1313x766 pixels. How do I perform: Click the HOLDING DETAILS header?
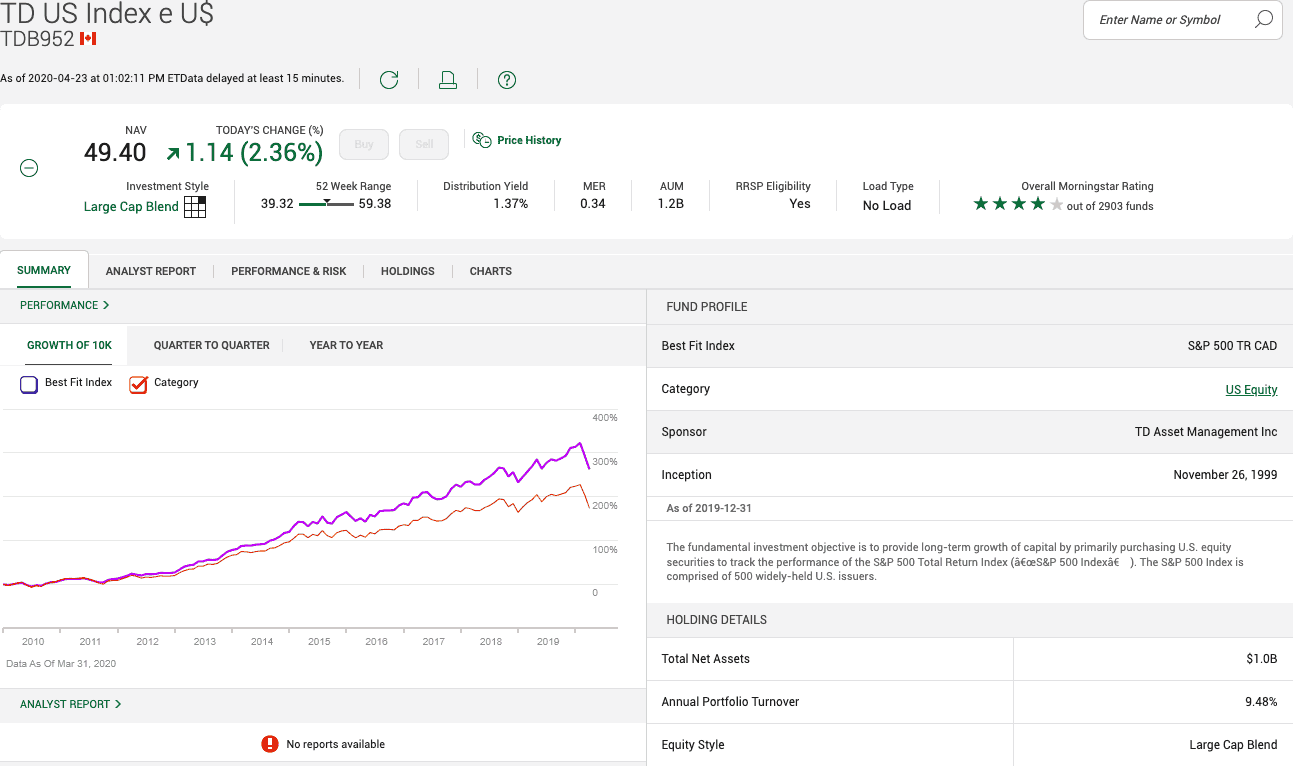pyautogui.click(x=716, y=620)
